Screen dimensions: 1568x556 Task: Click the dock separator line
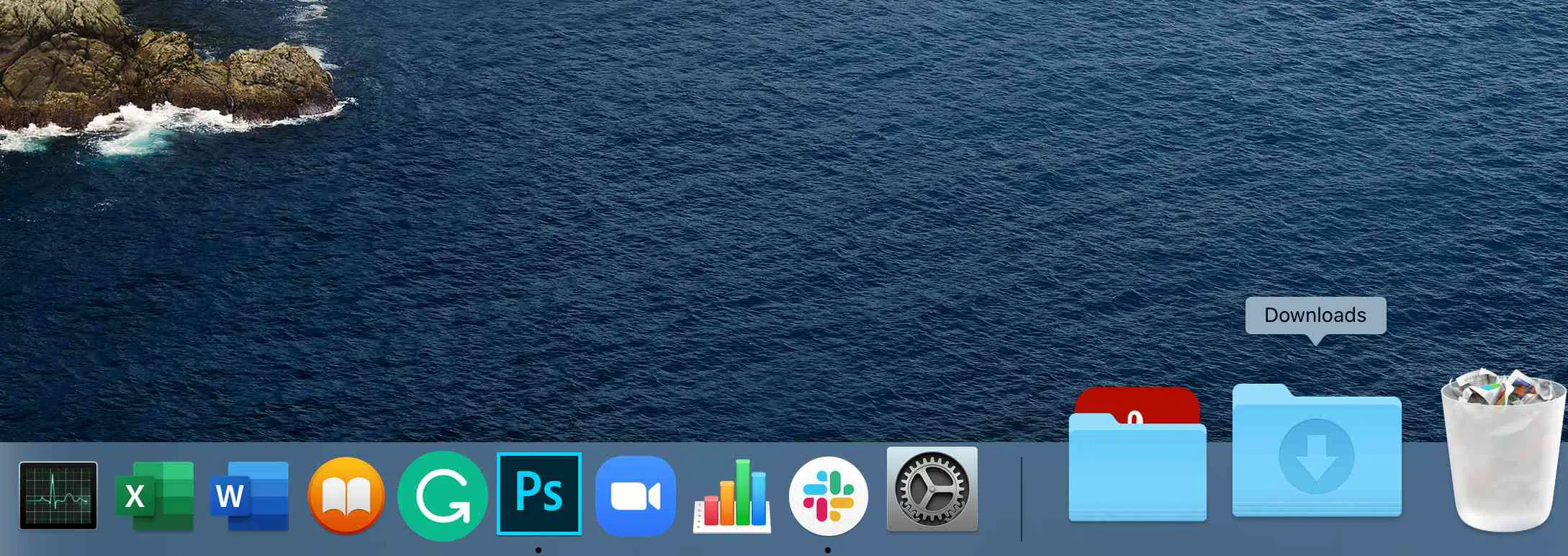click(1021, 498)
